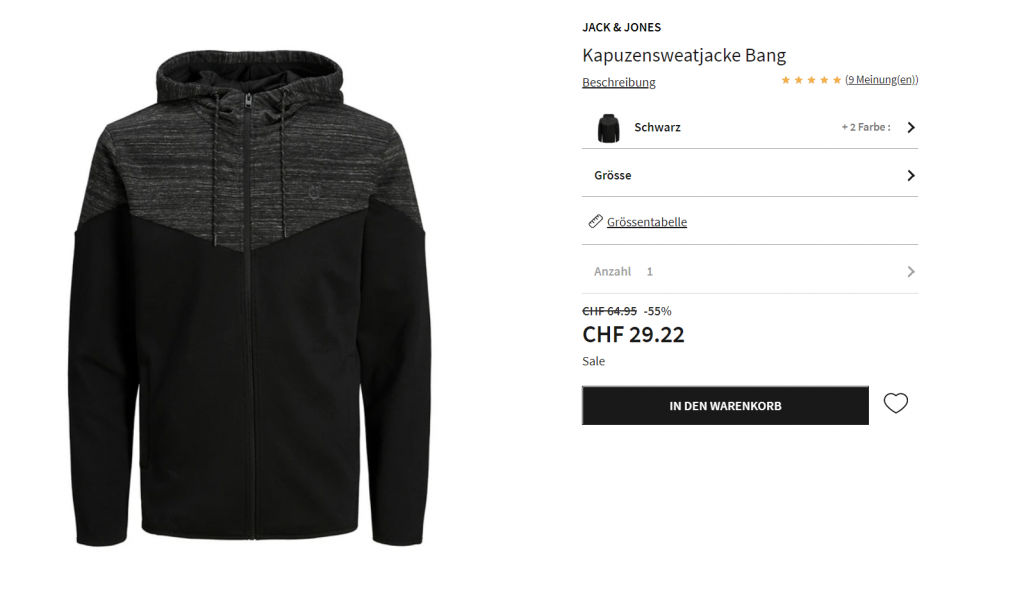Click the fifth rating star
The width and height of the screenshot is (1024, 605).
837,80
